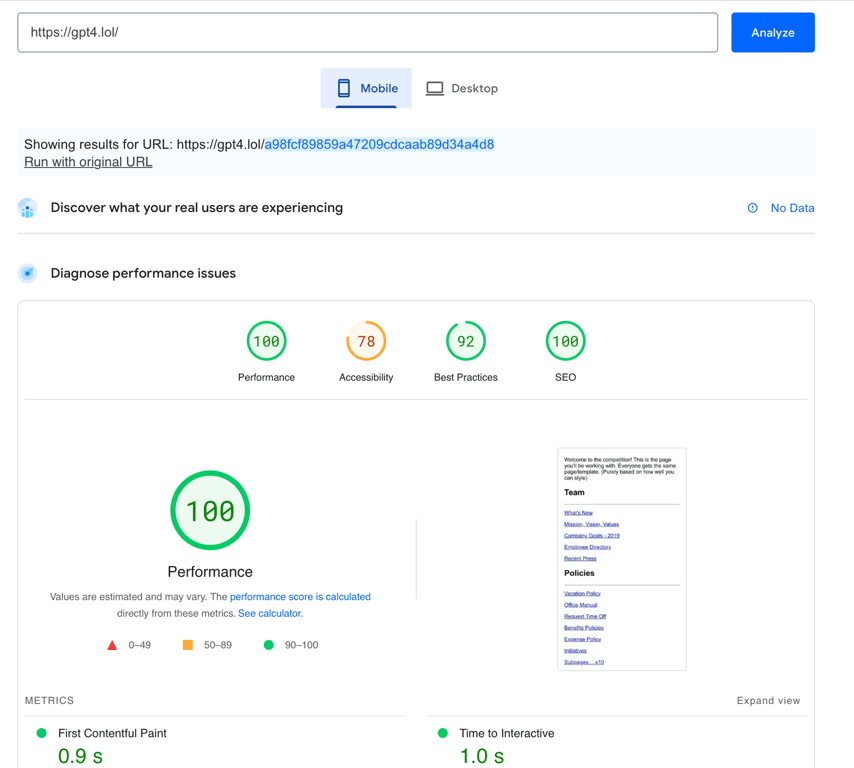Click the Analyze button

pyautogui.click(x=772, y=33)
